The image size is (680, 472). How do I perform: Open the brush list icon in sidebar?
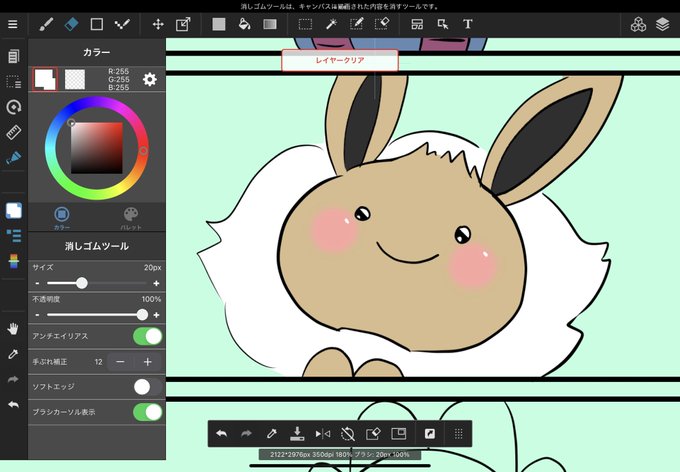pyautogui.click(x=13, y=236)
